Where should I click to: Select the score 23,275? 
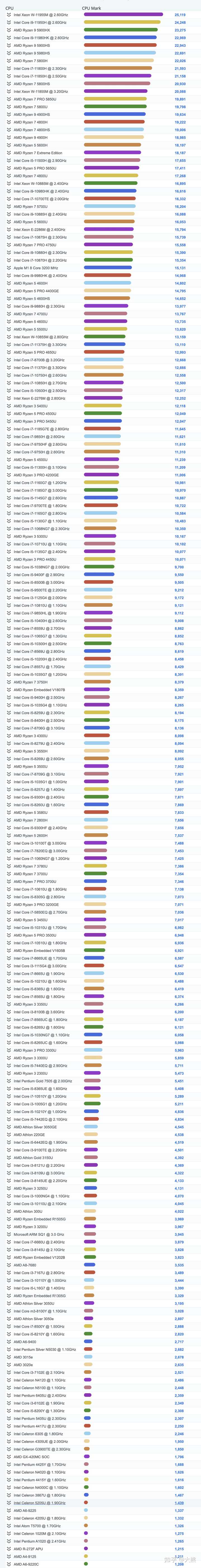point(180,30)
